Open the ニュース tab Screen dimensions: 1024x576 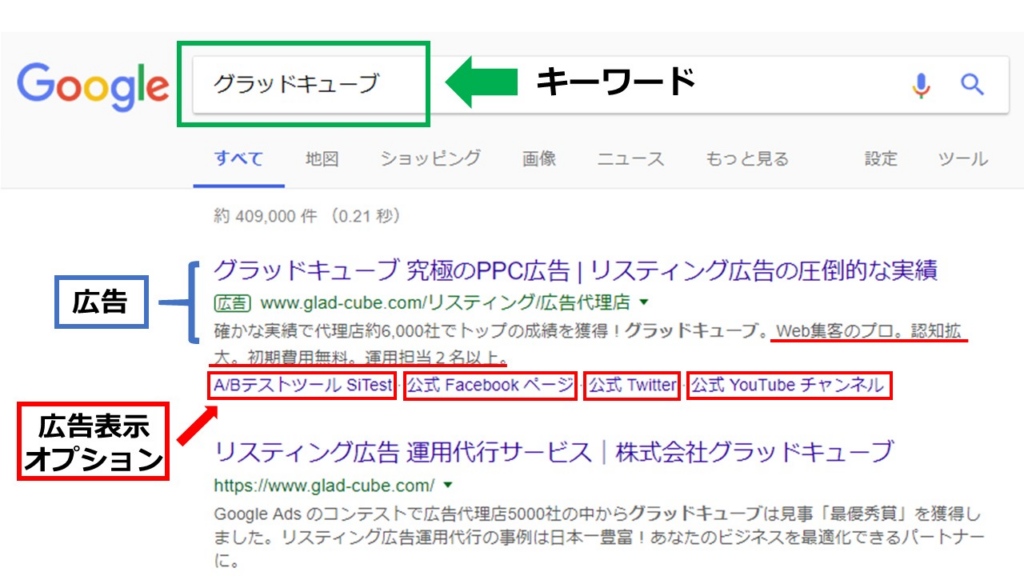(630, 159)
